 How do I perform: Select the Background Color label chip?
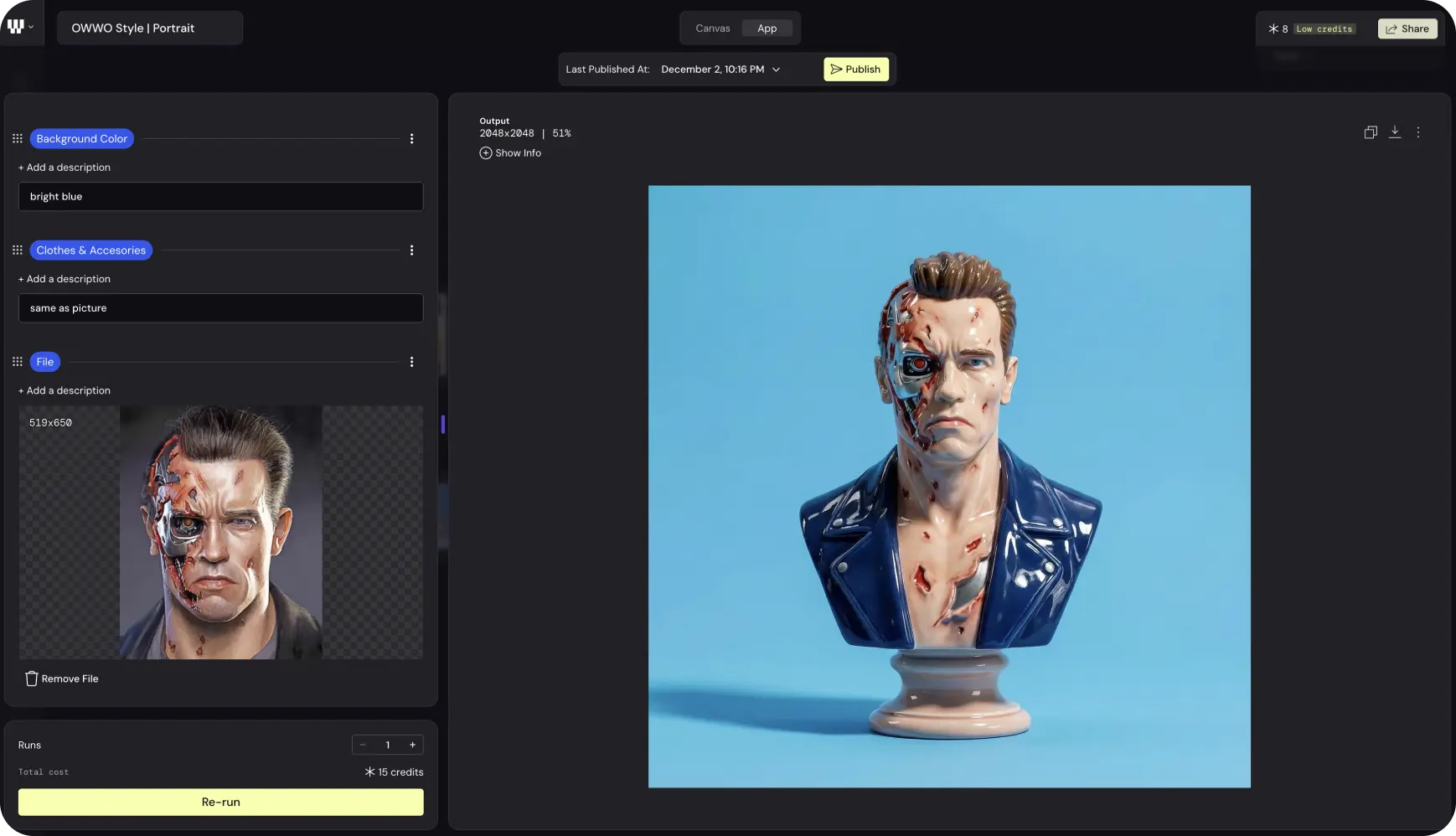point(82,138)
